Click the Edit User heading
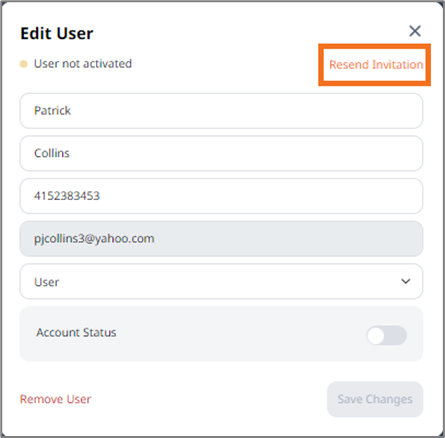 pyautogui.click(x=57, y=33)
